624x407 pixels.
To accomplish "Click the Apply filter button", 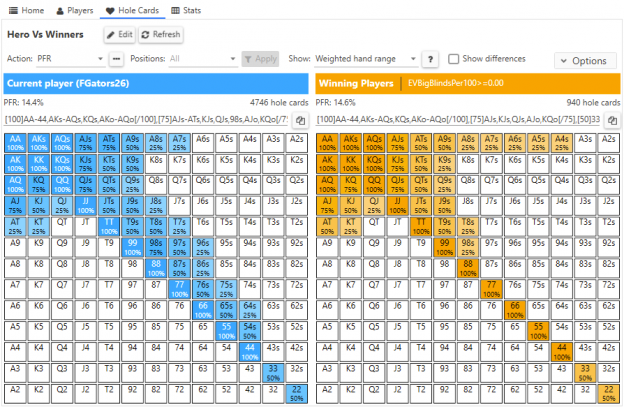I will click(x=261, y=59).
